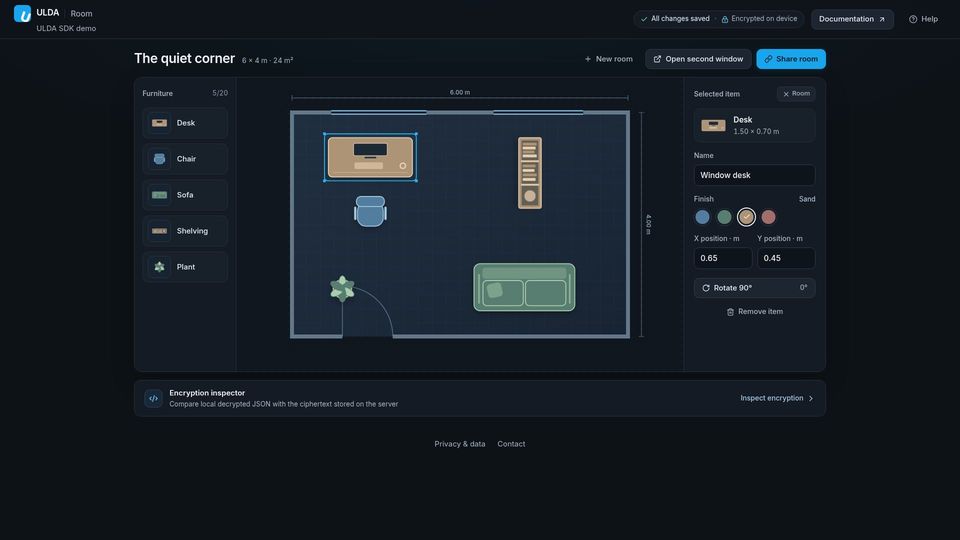Viewport: 960px width, 540px height.
Task: Open Privacy & data link
Action: 460,444
